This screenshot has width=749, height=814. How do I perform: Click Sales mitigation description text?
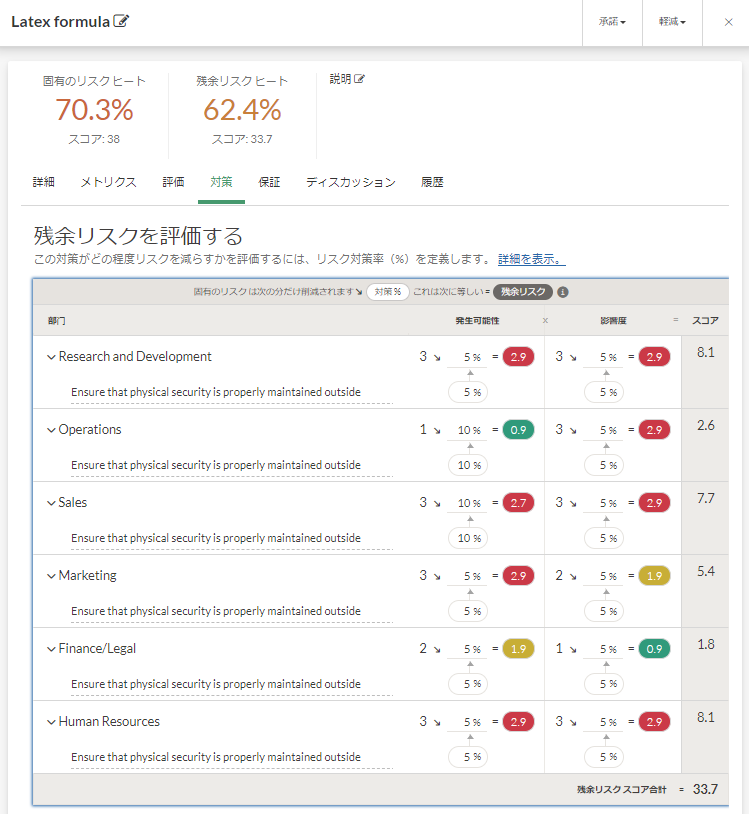[x=216, y=538]
